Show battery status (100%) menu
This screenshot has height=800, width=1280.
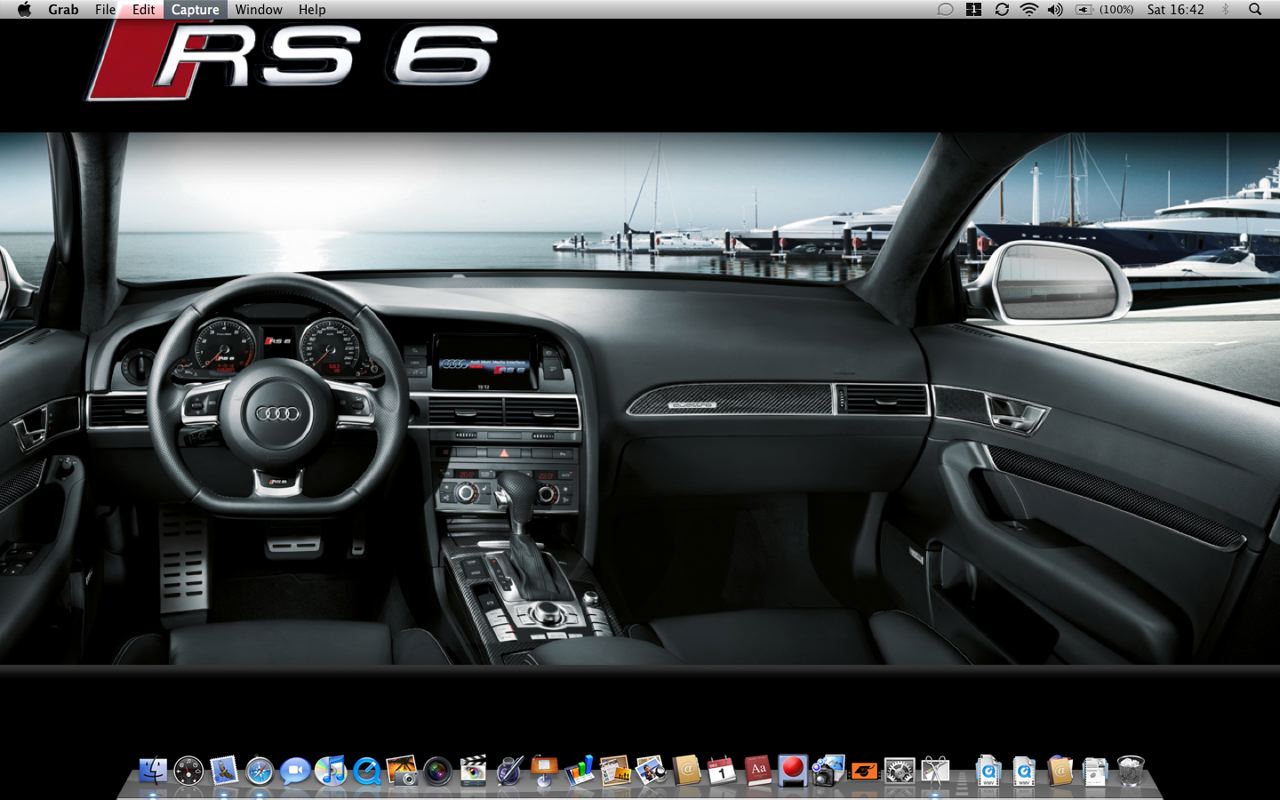1105,9
